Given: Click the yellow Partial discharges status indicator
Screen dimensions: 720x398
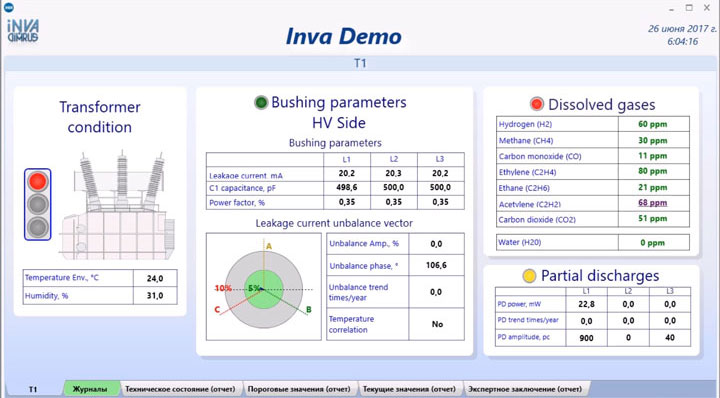Looking at the screenshot, I should coord(529,275).
